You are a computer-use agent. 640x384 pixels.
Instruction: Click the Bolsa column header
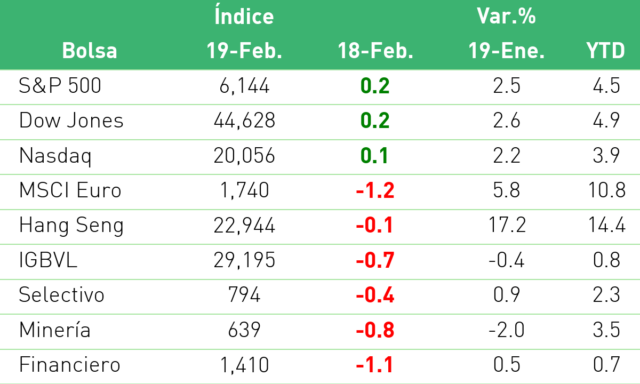point(89,51)
